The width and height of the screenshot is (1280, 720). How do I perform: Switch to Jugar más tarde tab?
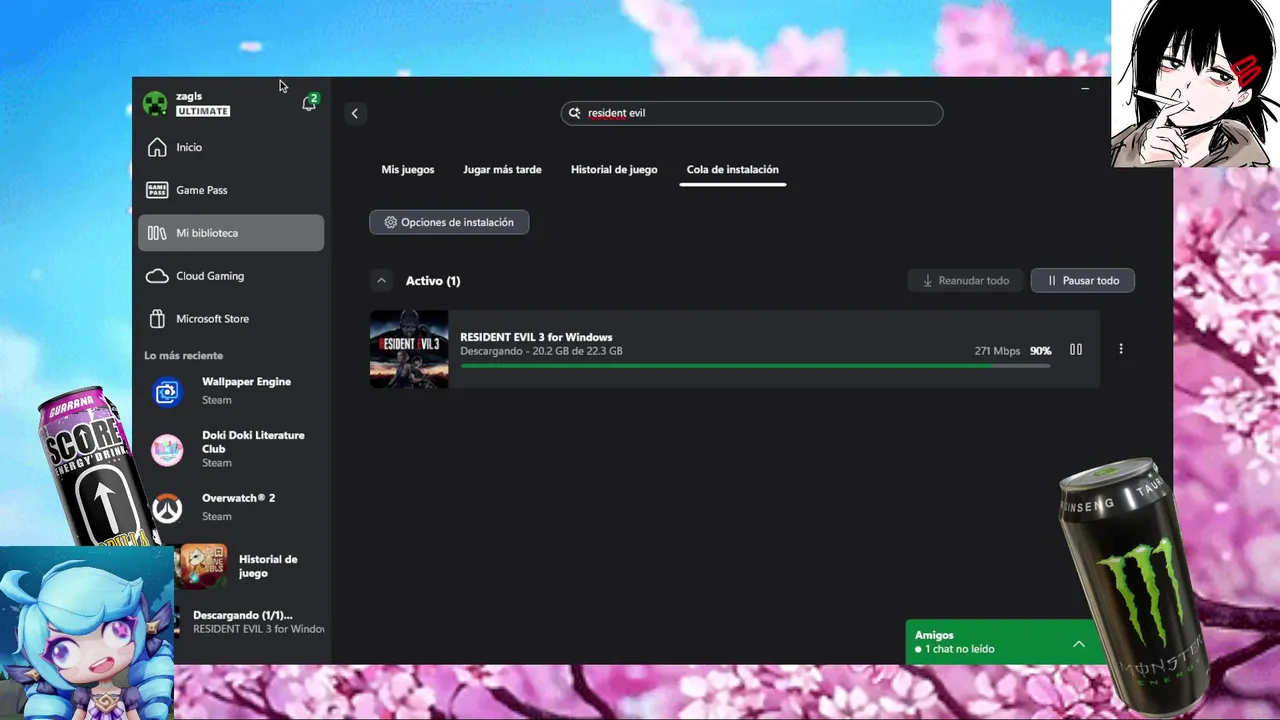(x=502, y=170)
